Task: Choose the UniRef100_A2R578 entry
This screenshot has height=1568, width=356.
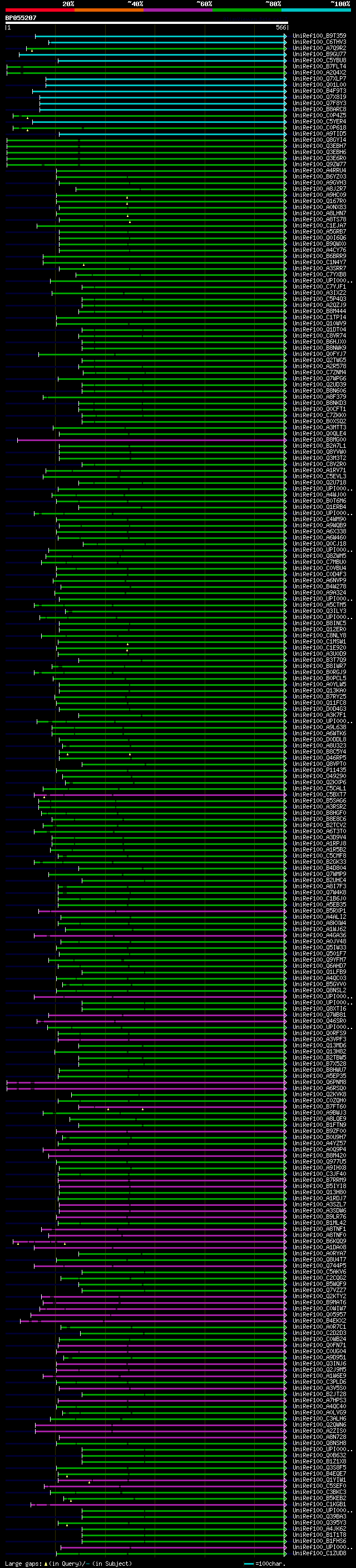Action: click(319, 367)
